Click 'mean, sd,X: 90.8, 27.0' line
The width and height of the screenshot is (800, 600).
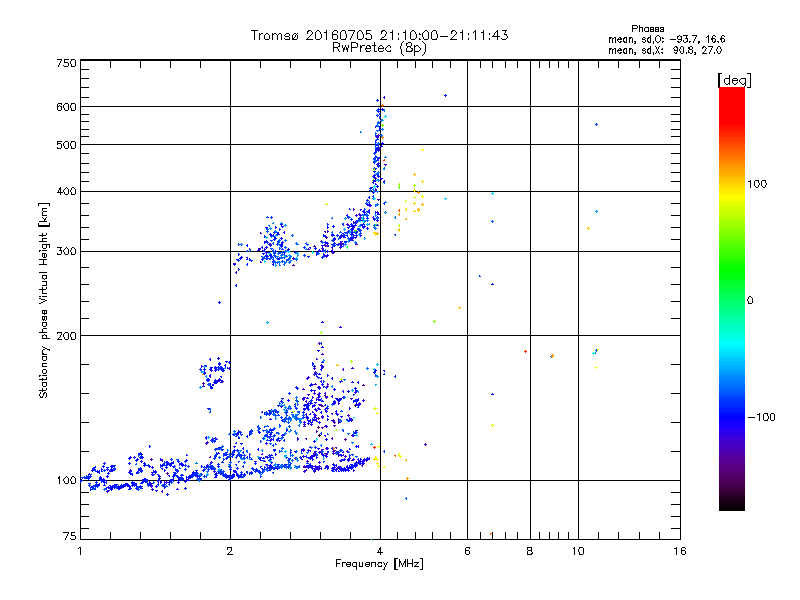(665, 50)
